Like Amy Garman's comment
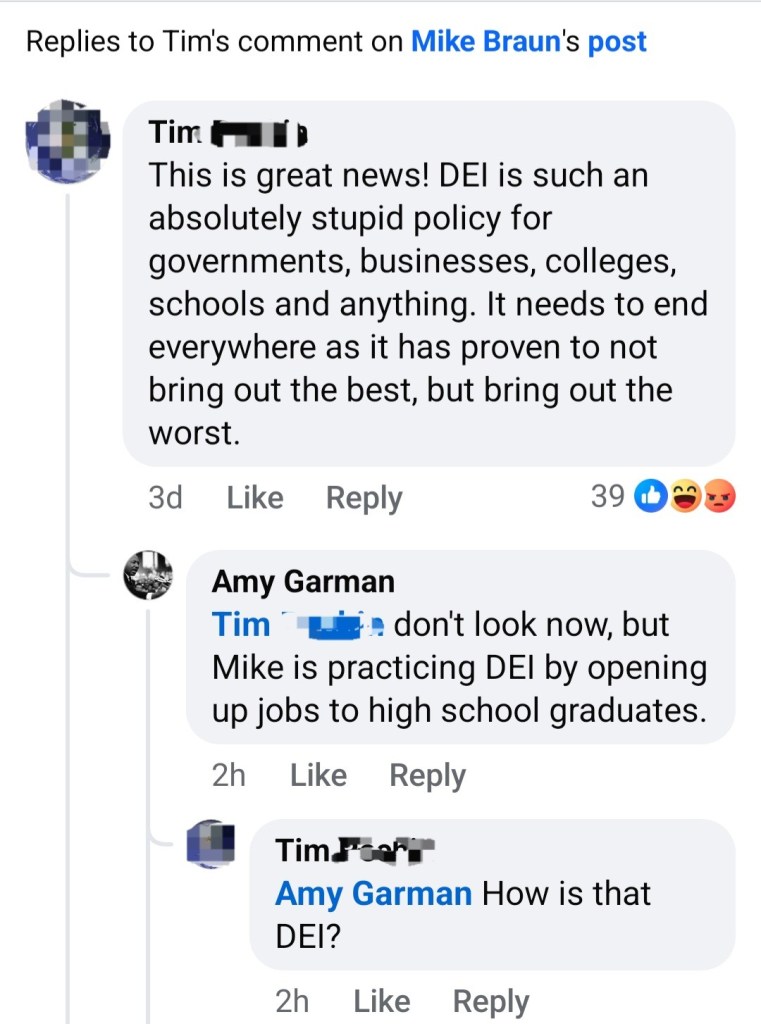This screenshot has height=1024, width=761. (318, 775)
